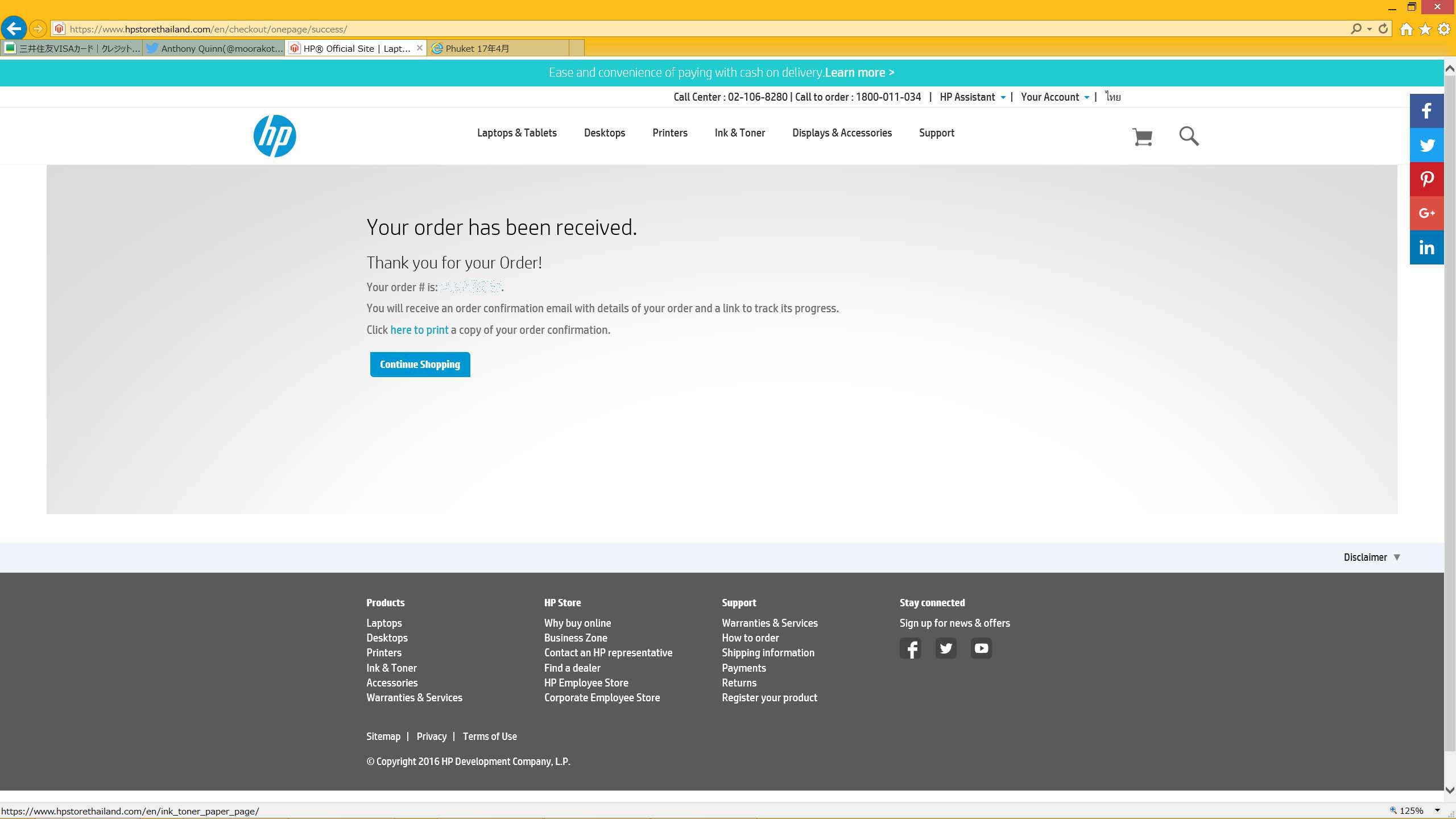
Task: Open favorites star icon
Action: pyautogui.click(x=1425, y=29)
